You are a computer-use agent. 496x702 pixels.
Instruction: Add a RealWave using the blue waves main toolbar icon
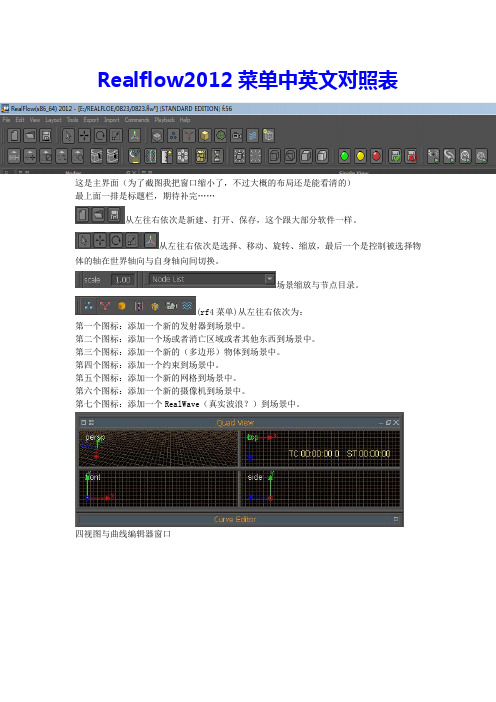click(x=252, y=135)
